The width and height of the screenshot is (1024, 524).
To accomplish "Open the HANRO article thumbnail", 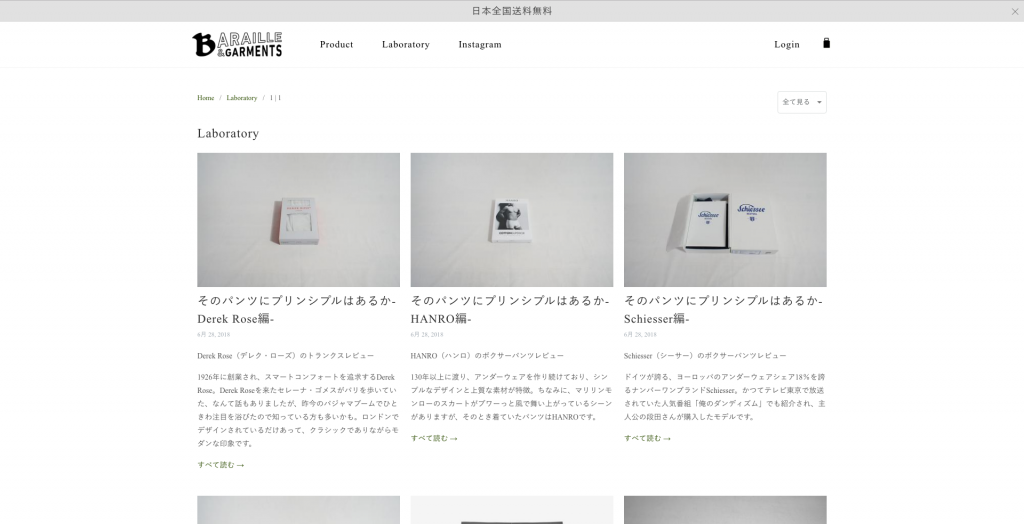I will (512, 220).
